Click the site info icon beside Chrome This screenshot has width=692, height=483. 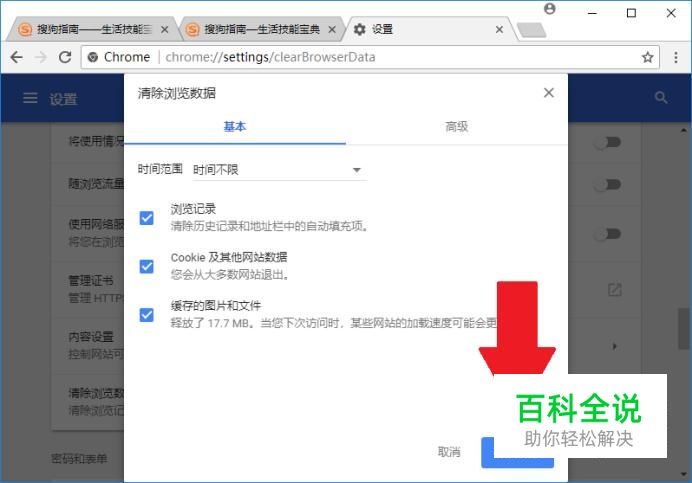(x=93, y=57)
